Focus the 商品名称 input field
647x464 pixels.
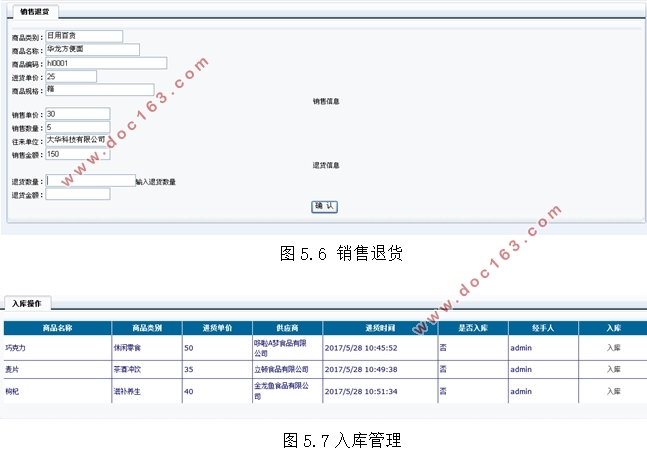coord(92,49)
